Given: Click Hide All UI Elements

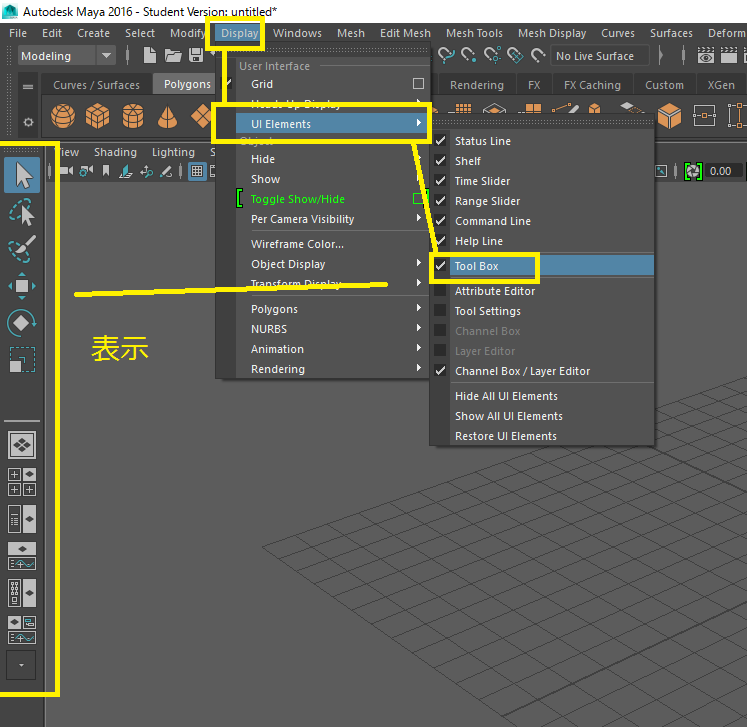Looking at the screenshot, I should (506, 396).
